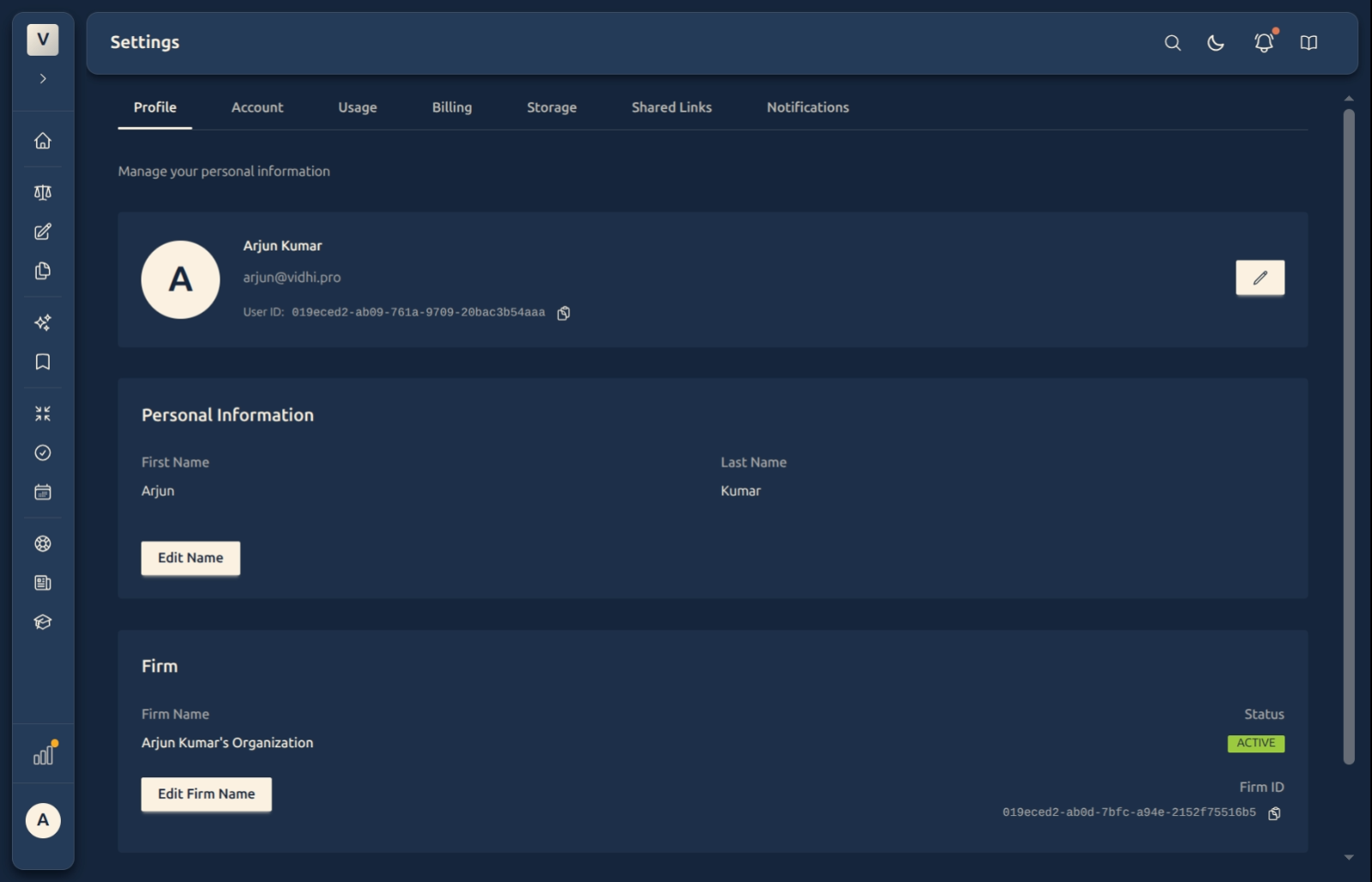
Task: Open the Usage tab
Action: 358,107
